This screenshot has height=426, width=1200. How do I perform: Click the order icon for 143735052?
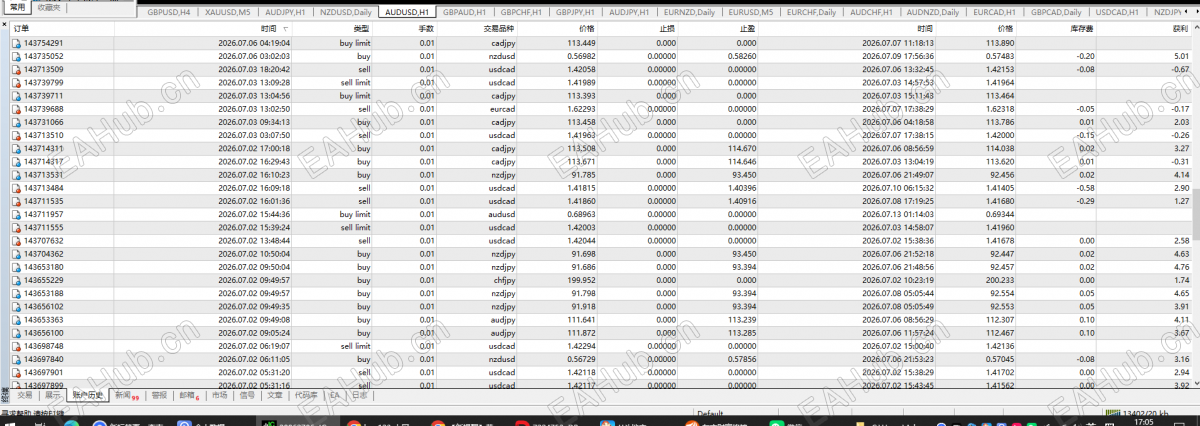click(x=16, y=57)
